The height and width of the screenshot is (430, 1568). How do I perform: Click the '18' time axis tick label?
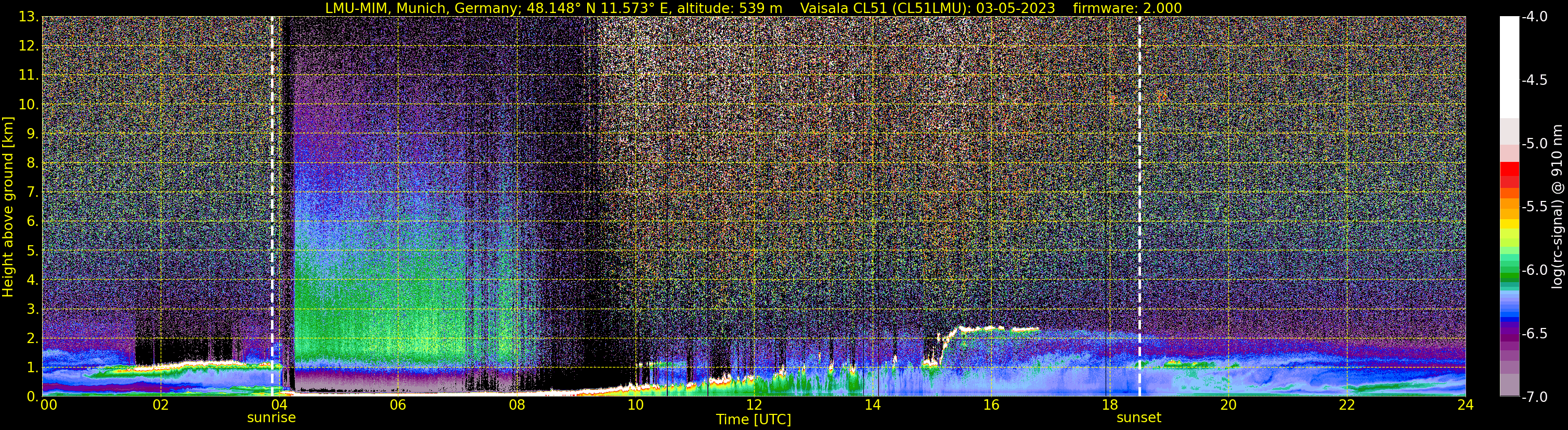pyautogui.click(x=1110, y=405)
